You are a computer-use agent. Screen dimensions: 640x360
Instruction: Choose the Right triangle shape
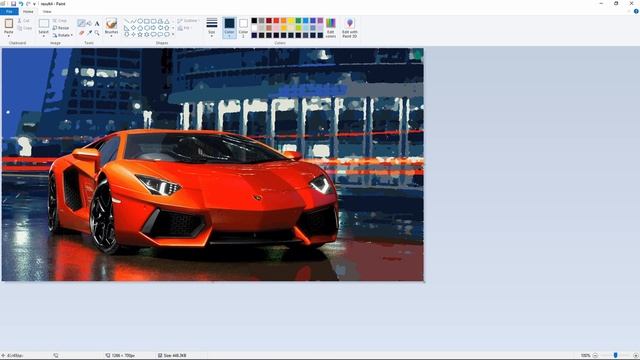pyautogui.click(x=127, y=28)
